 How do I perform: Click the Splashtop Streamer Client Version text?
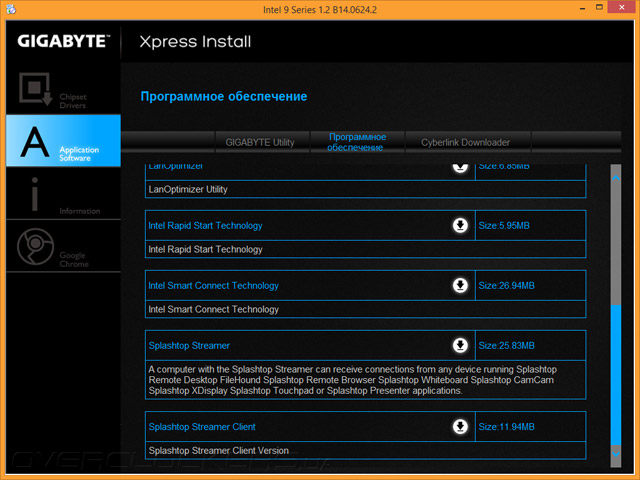tap(219, 451)
